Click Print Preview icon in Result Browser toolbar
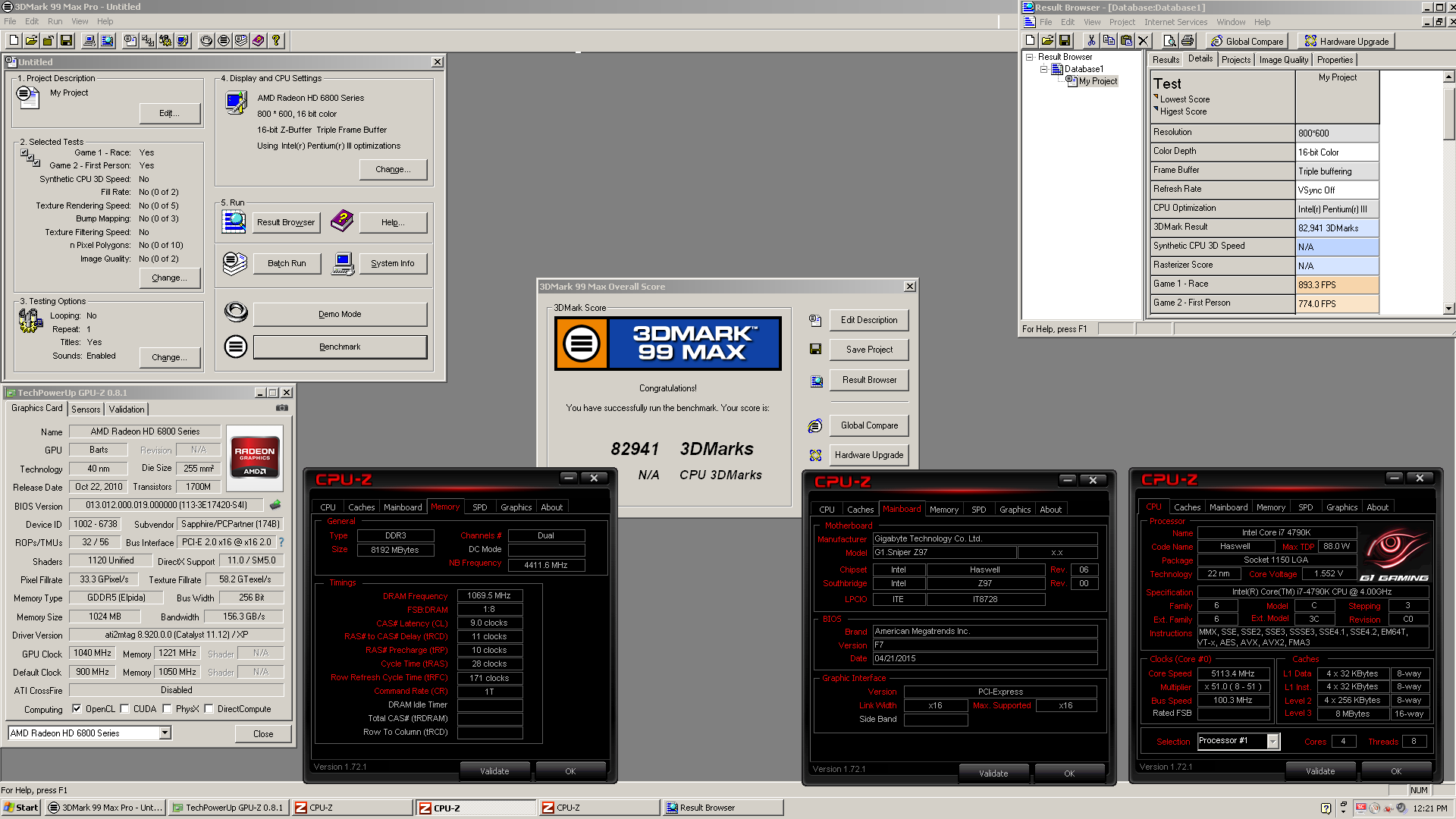Viewport: 1456px width, 819px height. (x=1170, y=41)
